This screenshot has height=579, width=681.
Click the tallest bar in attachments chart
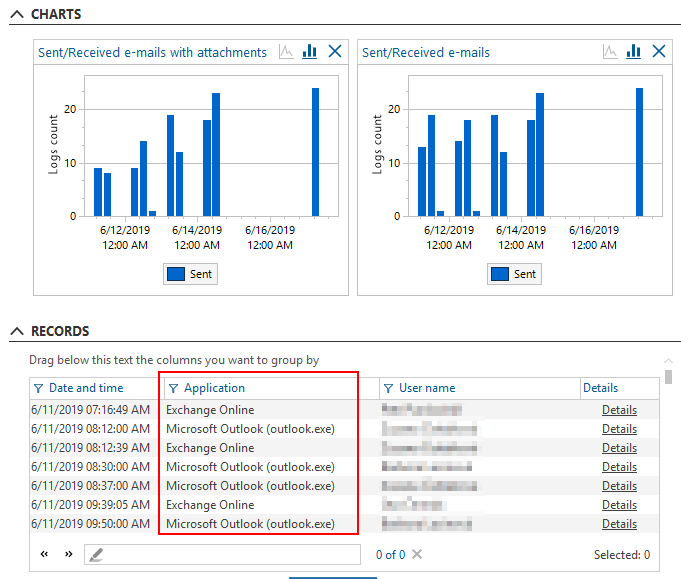coord(316,152)
